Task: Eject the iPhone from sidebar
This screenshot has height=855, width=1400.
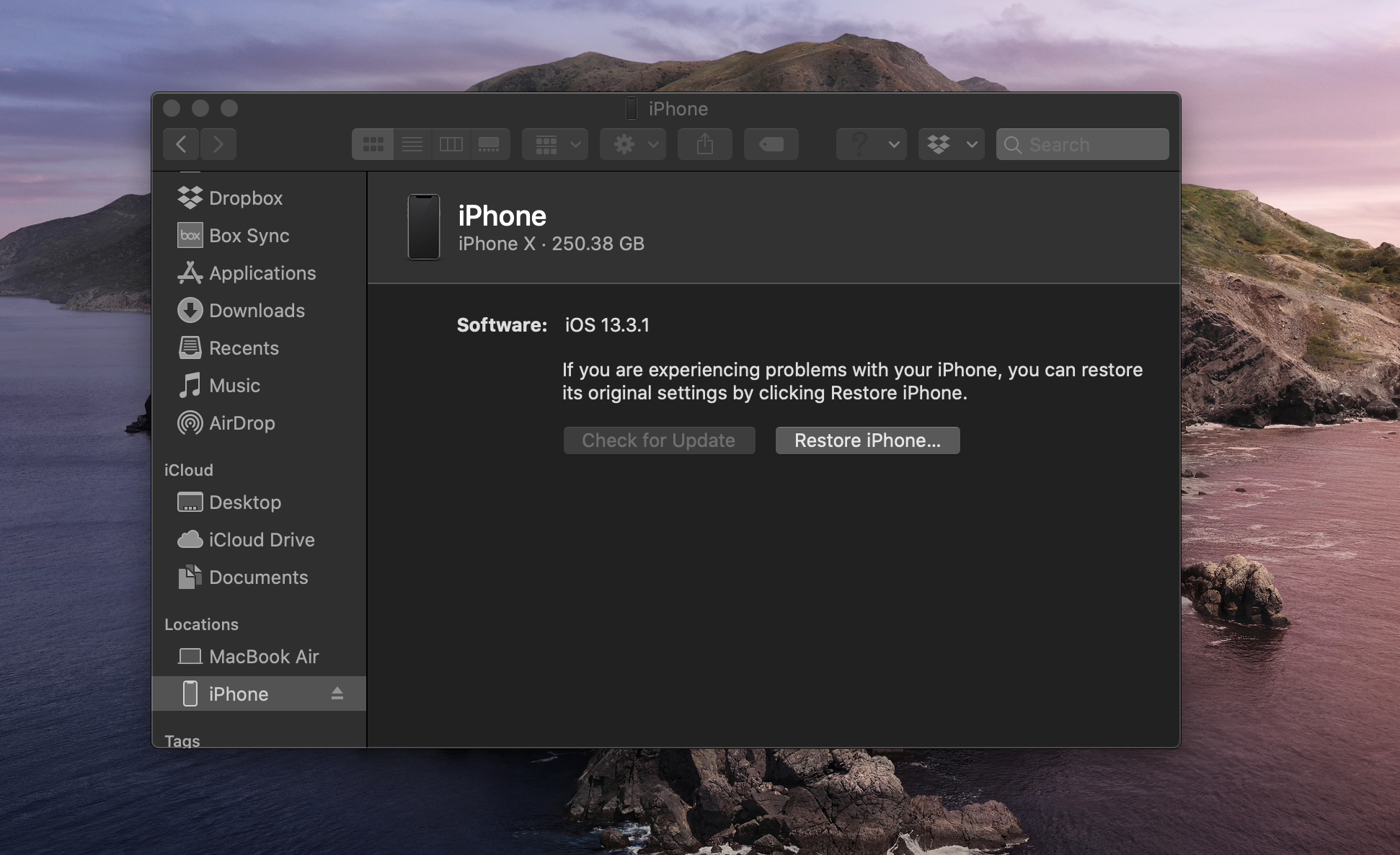Action: coord(337,694)
